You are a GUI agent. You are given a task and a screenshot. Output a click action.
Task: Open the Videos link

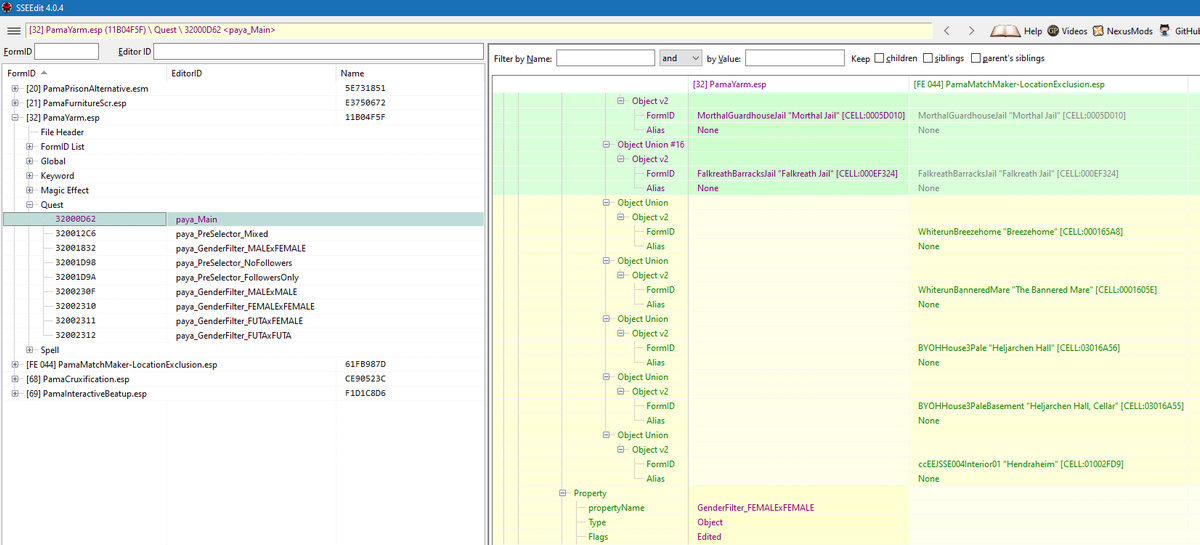[x=1067, y=31]
